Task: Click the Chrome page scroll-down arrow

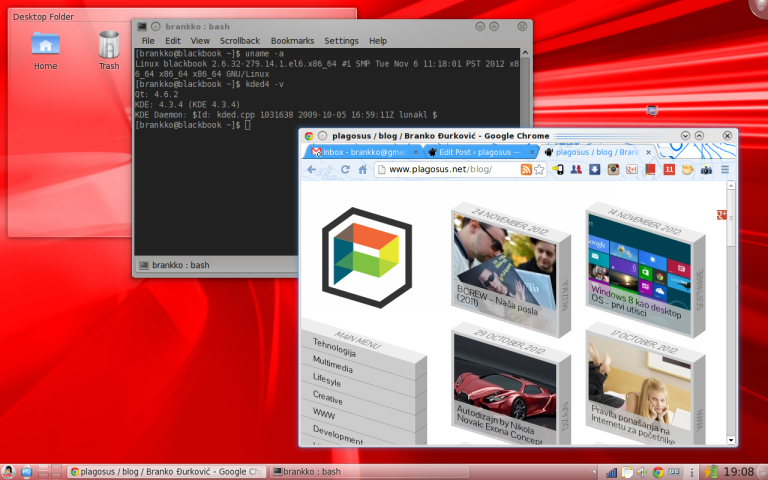Action: [731, 440]
